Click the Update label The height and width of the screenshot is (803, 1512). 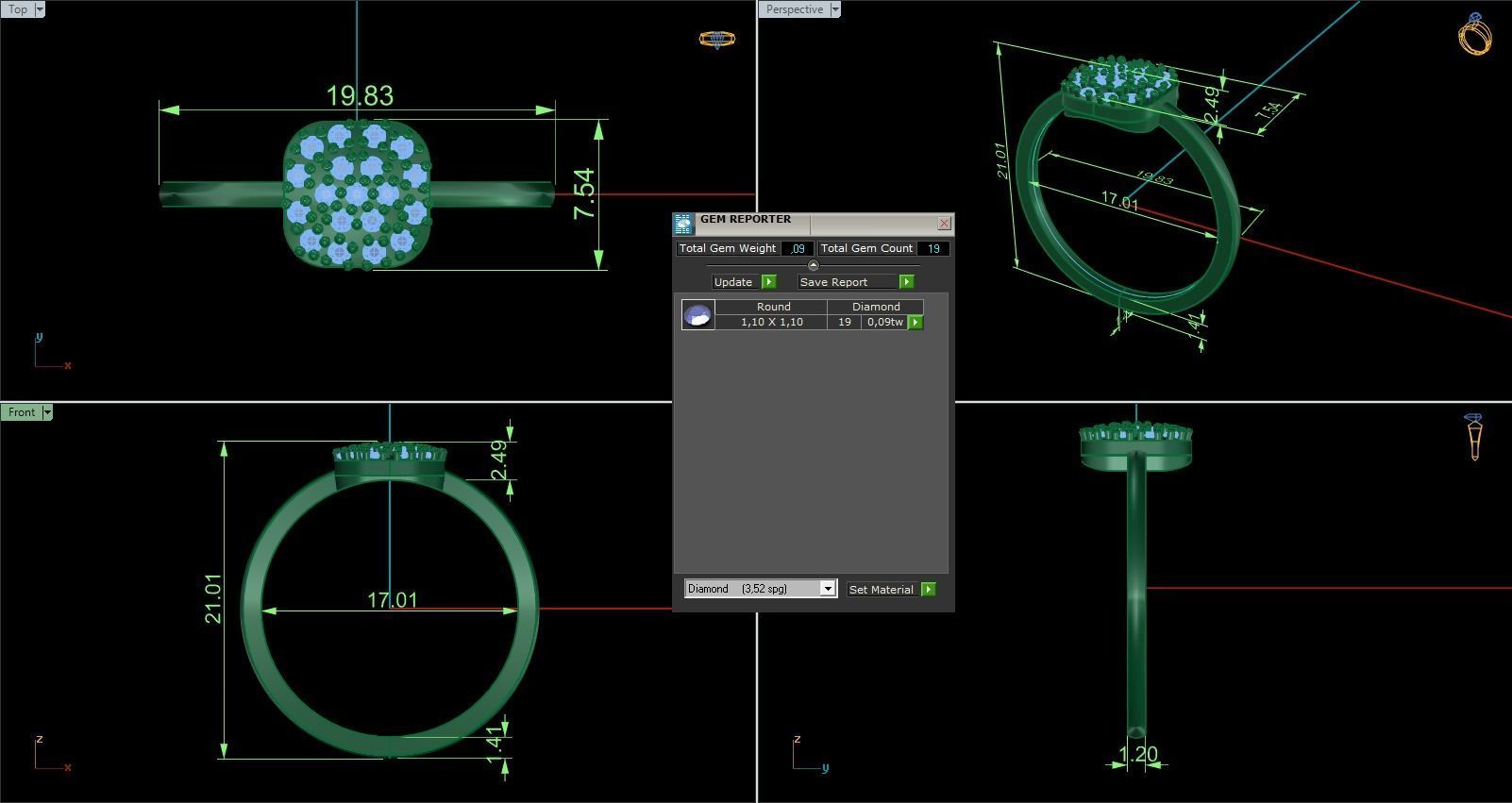pyautogui.click(x=733, y=282)
